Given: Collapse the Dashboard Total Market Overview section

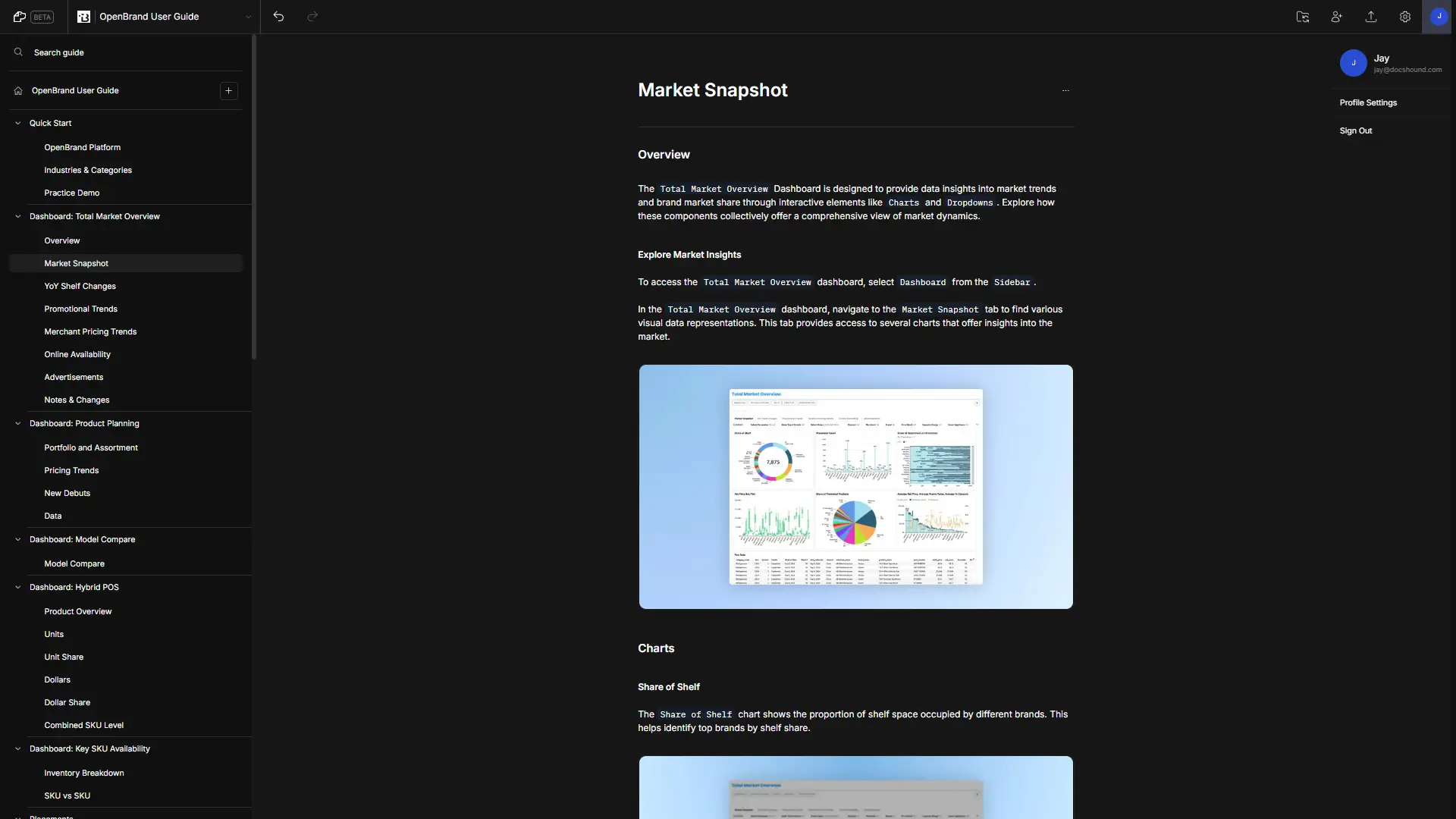Looking at the screenshot, I should click(18, 217).
